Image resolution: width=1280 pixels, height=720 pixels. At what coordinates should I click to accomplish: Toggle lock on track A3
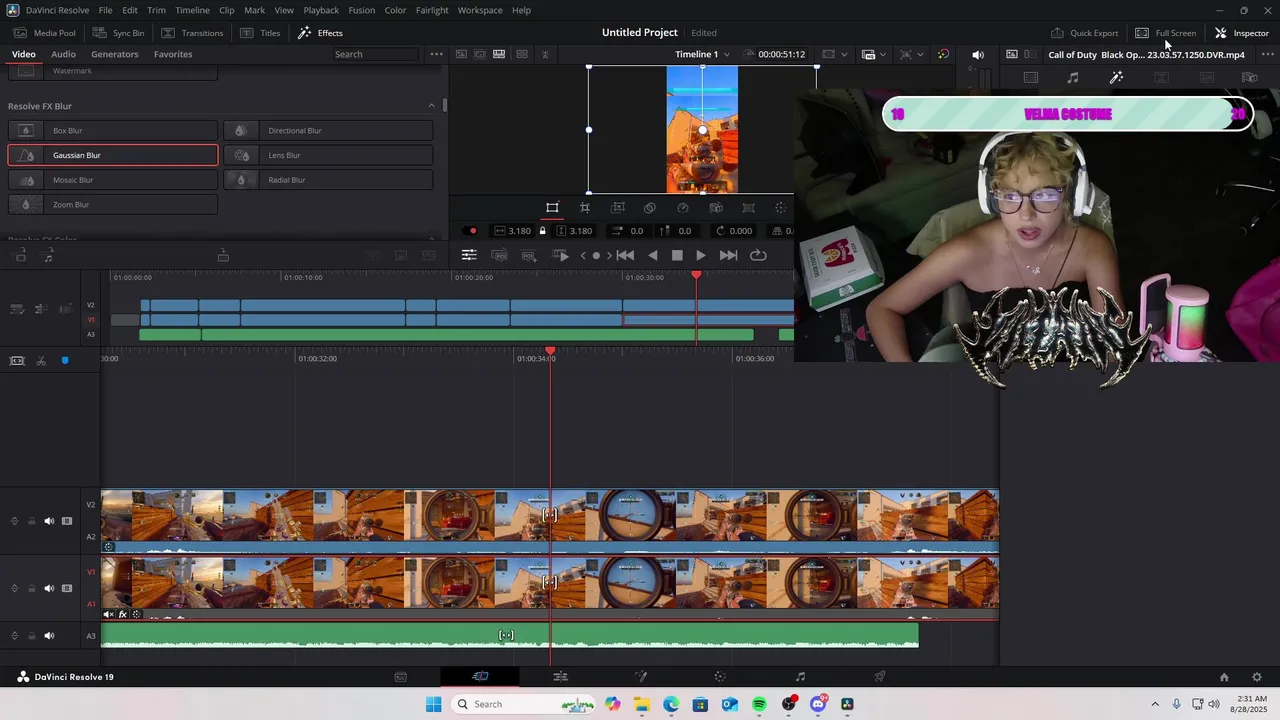(x=31, y=636)
